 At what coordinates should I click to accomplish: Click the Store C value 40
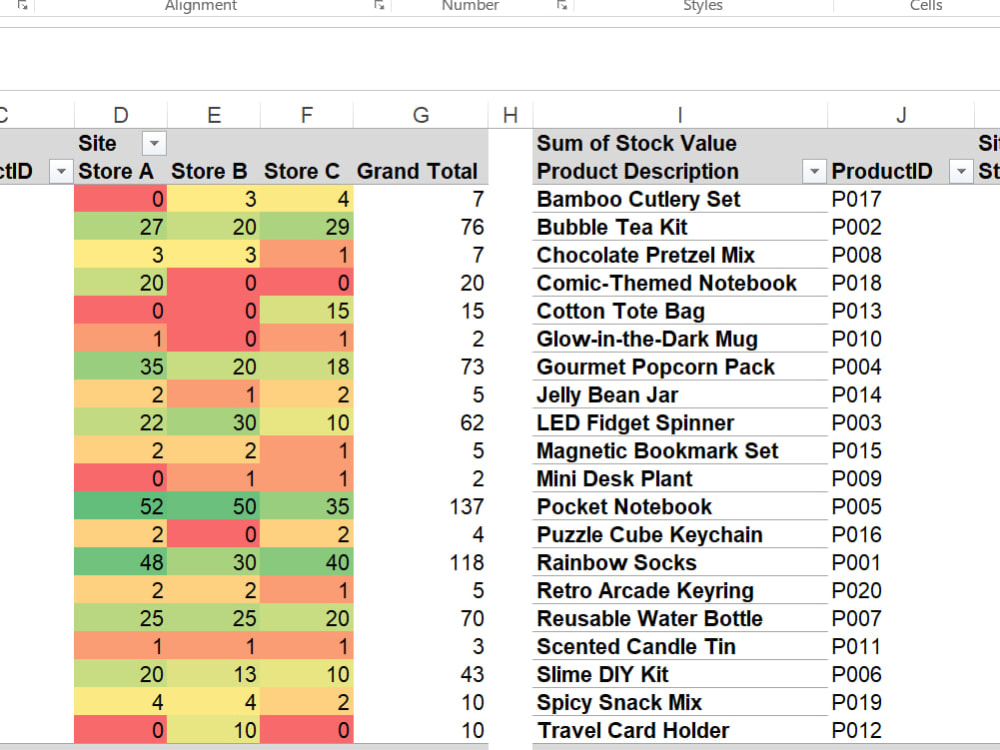click(307, 563)
